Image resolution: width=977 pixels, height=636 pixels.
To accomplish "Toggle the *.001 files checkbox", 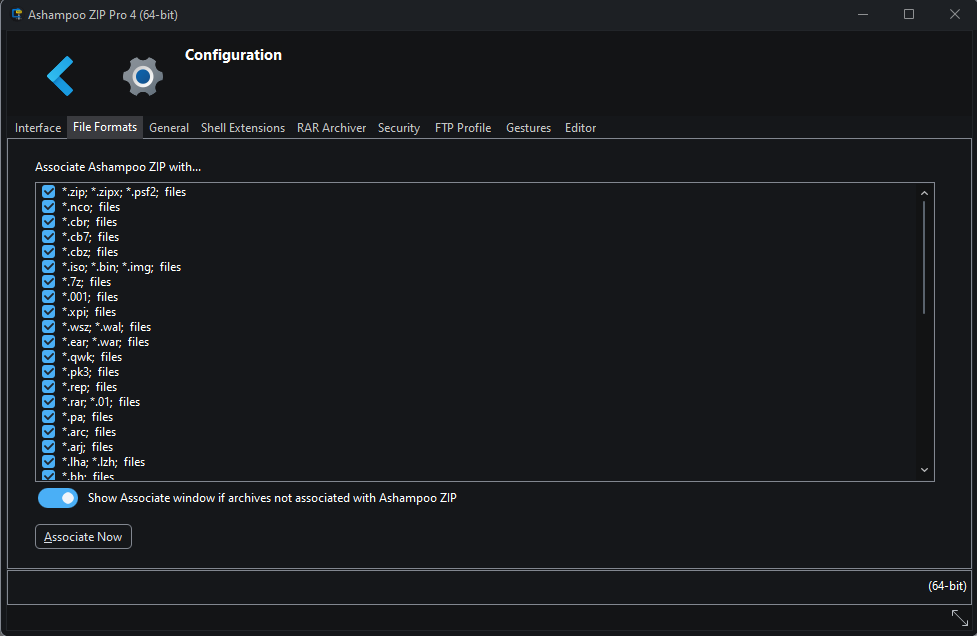I will click(x=49, y=297).
